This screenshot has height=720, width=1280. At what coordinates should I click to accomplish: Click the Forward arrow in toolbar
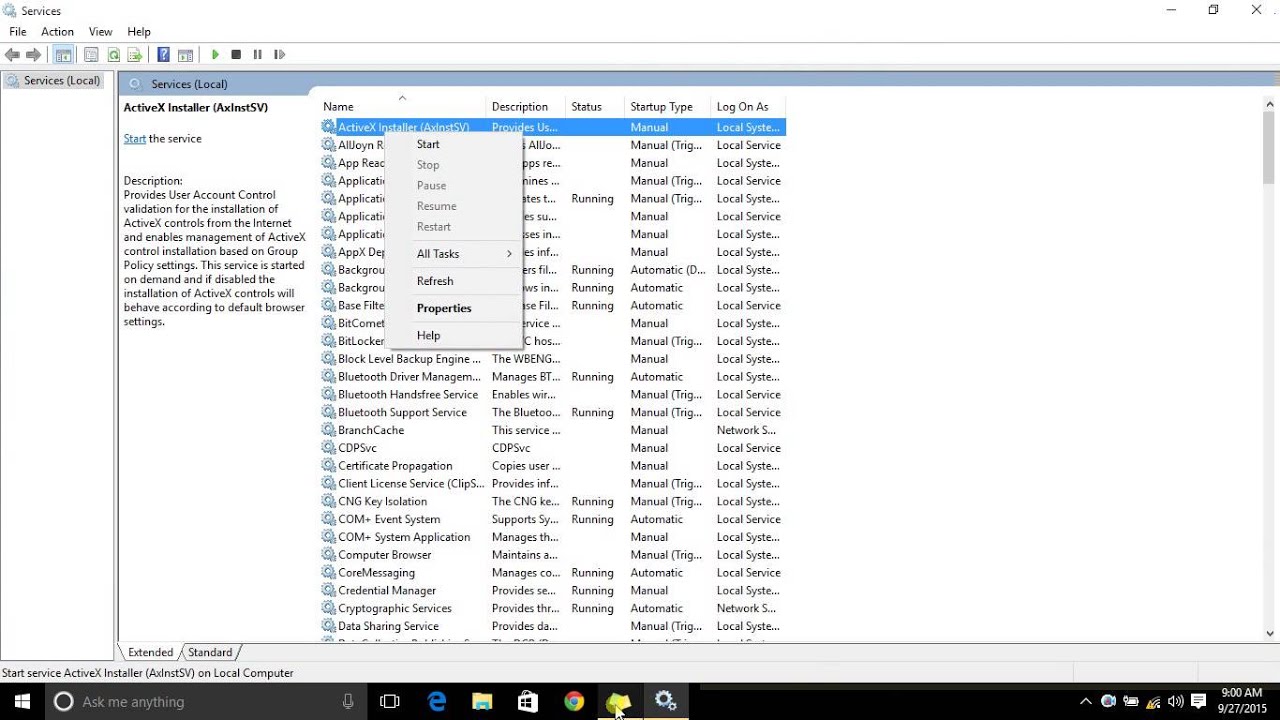click(x=34, y=55)
